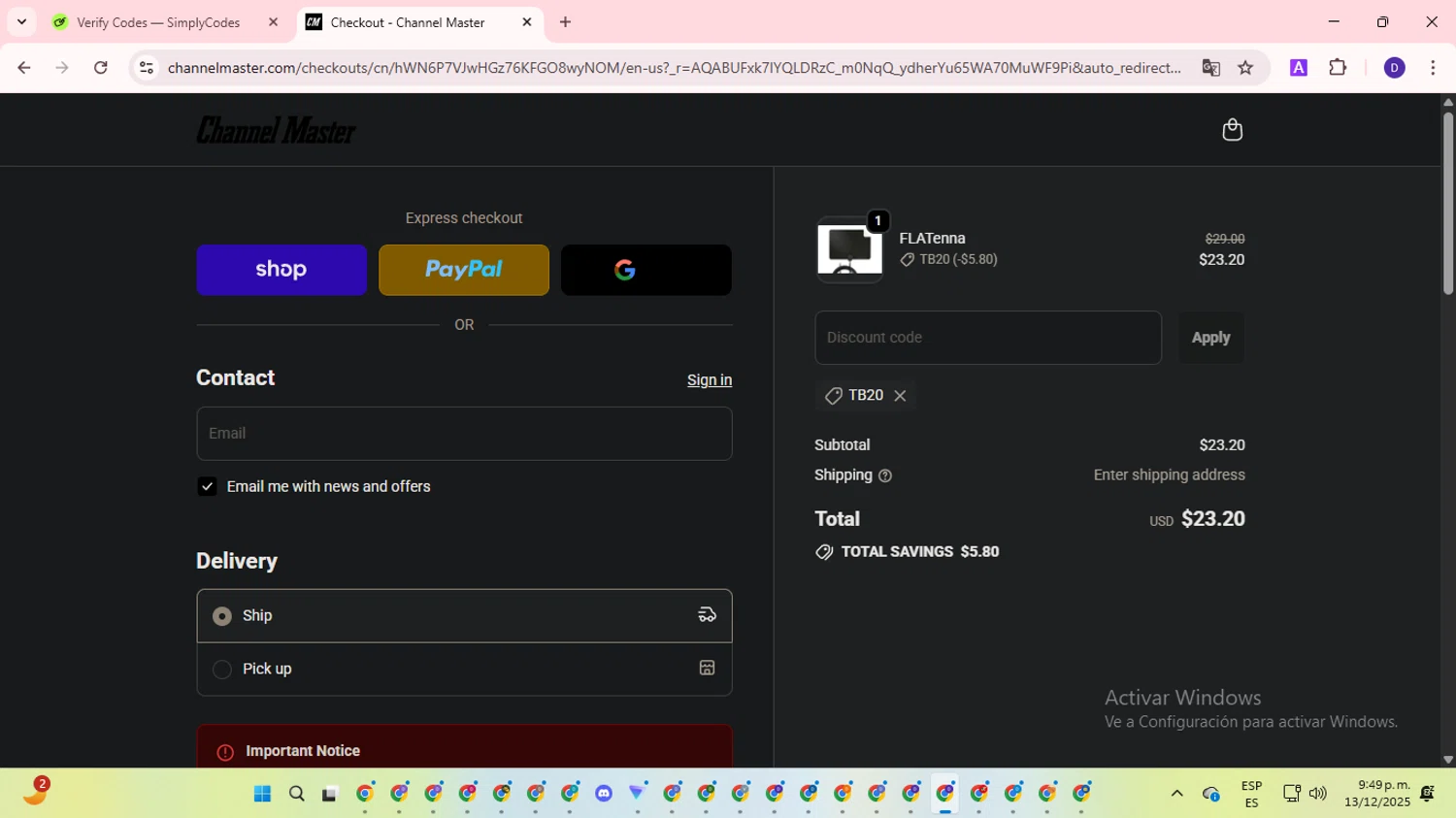
Task: Open a new browser tab
Action: tap(566, 22)
